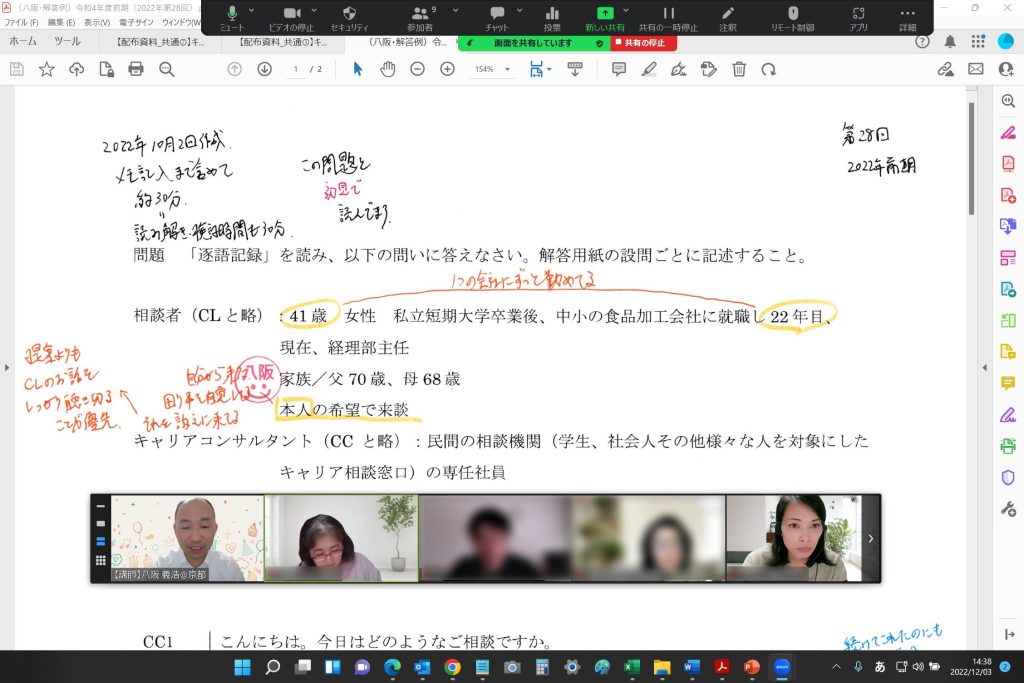The image size is (1024, 683).
Task: Click the print icon in Acrobat toolbar
Action: click(136, 69)
